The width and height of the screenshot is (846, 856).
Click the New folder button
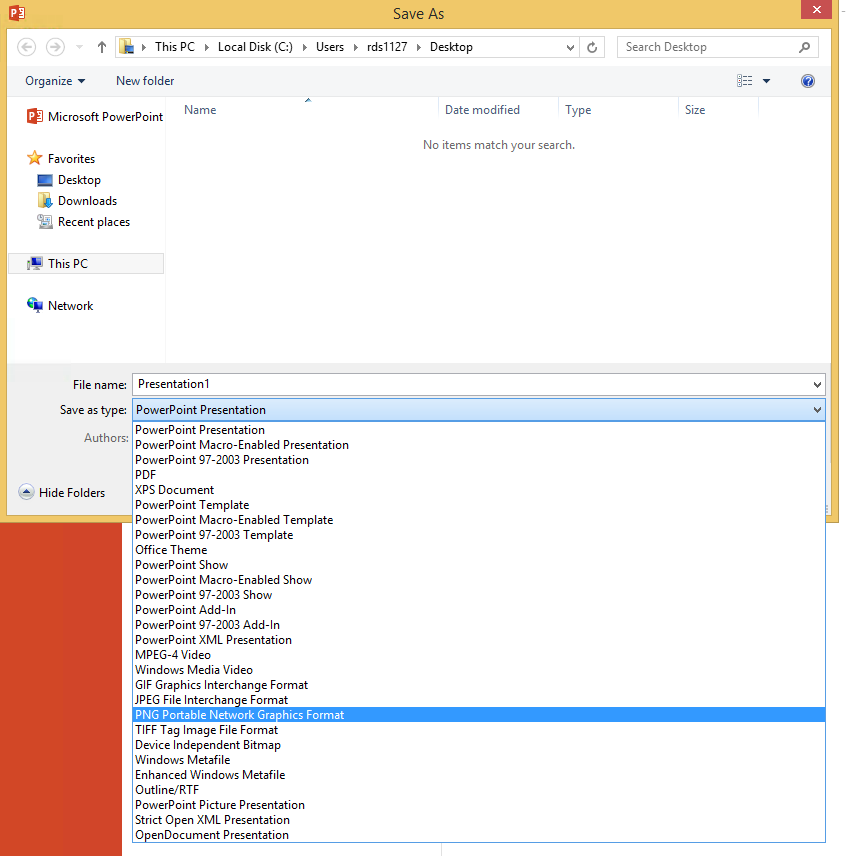145,81
